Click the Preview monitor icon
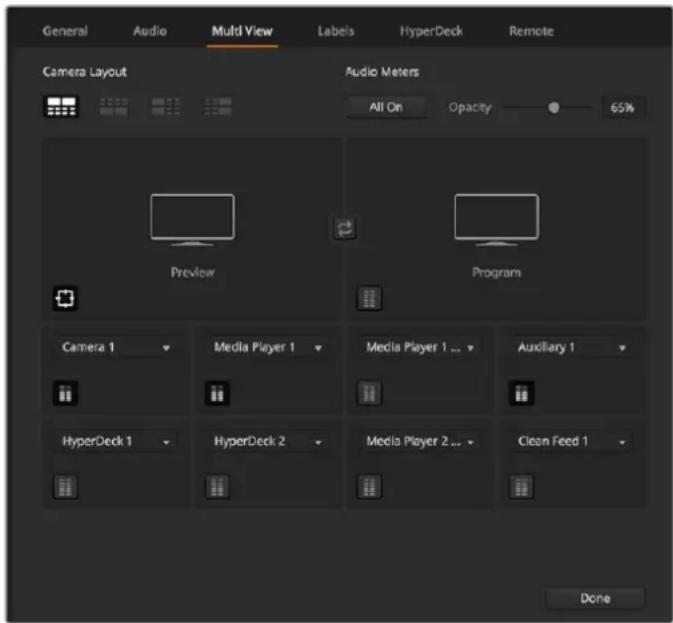Viewport: 673px width, 623px height. (x=192, y=220)
